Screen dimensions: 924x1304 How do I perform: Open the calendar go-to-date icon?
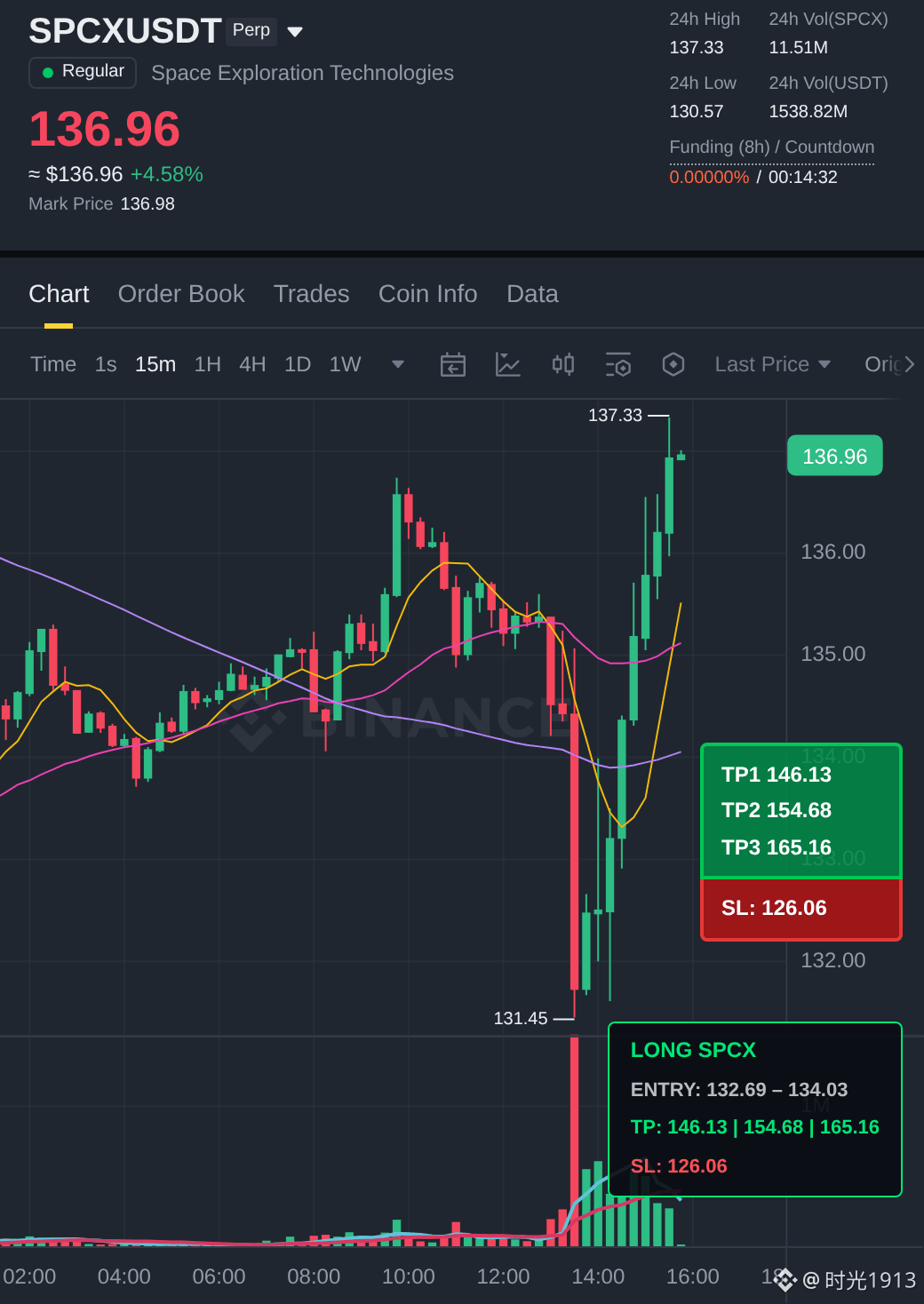453,364
